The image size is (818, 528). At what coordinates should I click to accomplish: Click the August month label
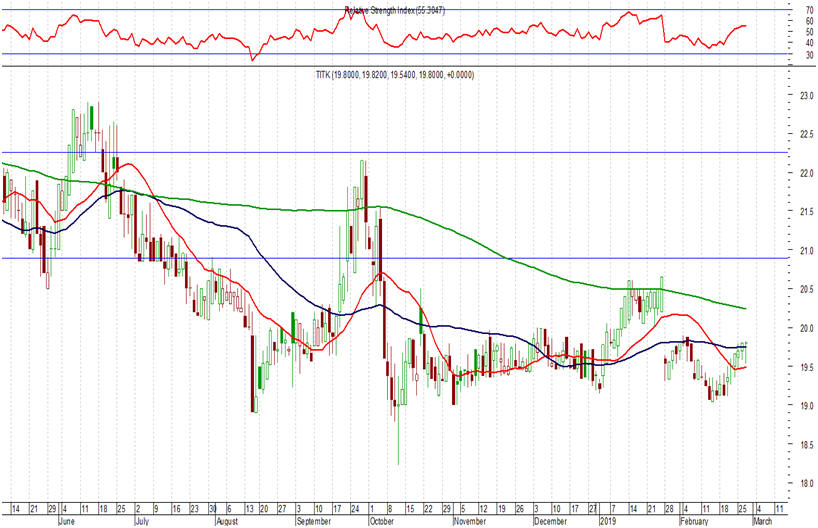[228, 521]
